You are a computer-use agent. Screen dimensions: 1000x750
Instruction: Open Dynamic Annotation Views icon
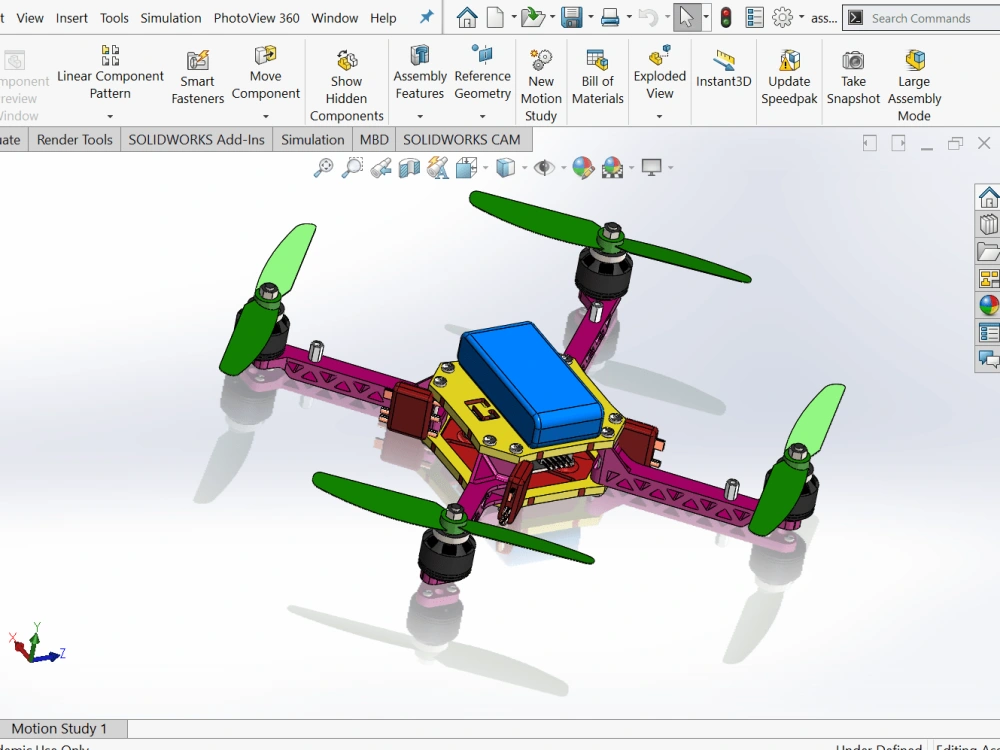(x=438, y=168)
